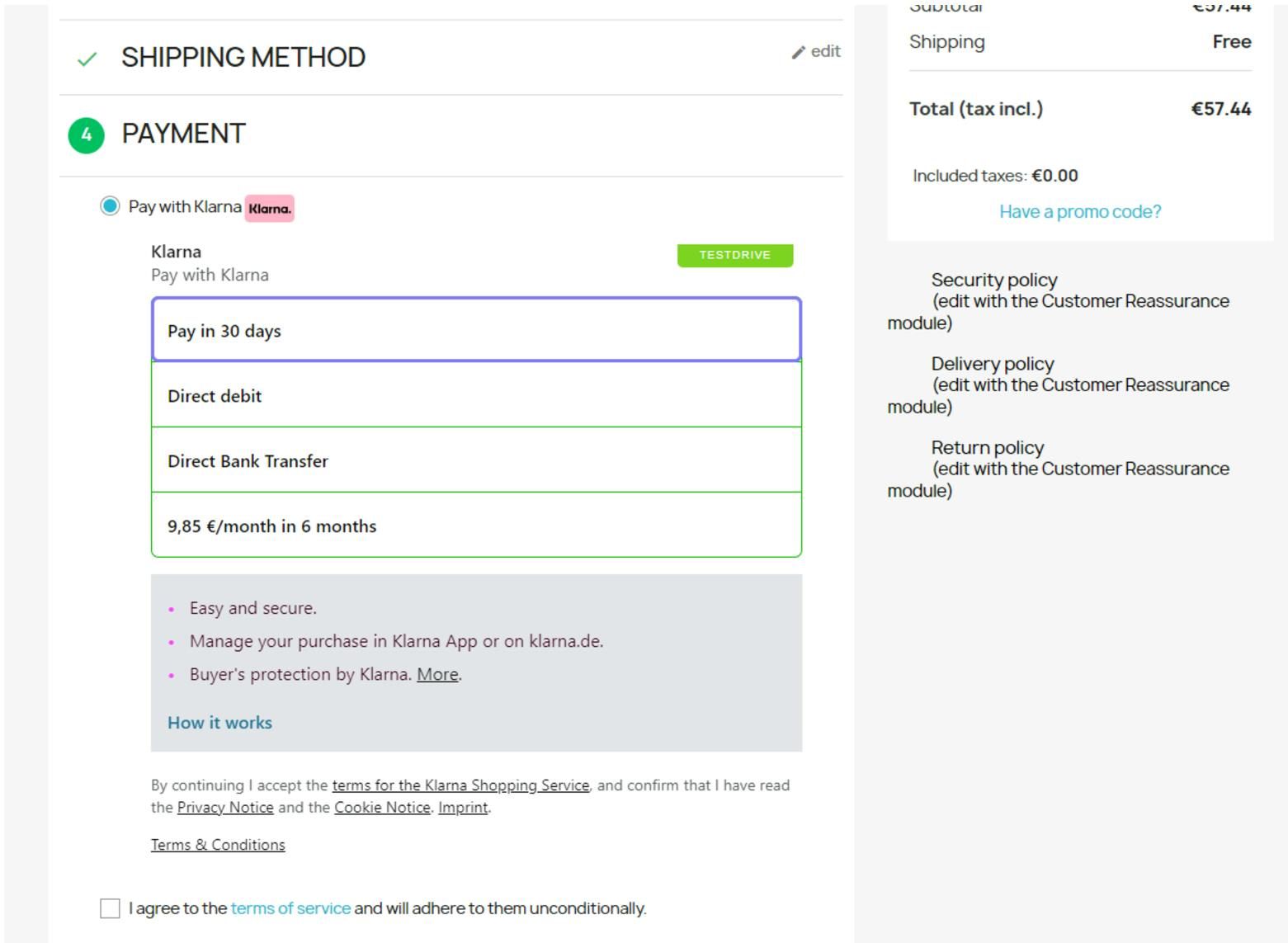Click the €57.44 total amount
The width and height of the screenshot is (1288, 943).
(x=1221, y=109)
